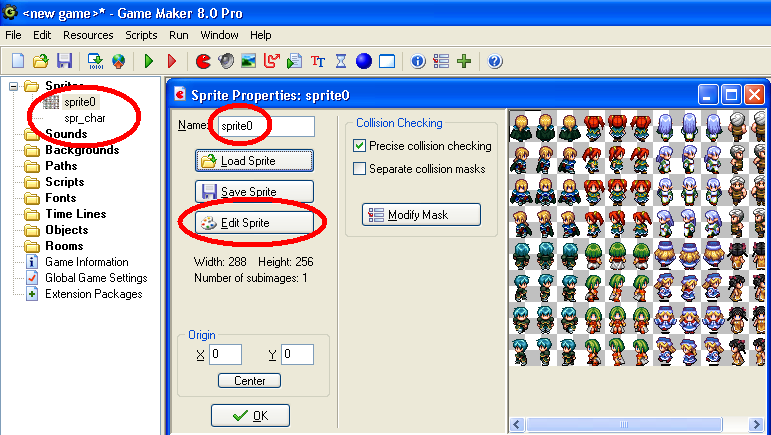Create a room with blue rectangle icon
Screen dimensions: 771x435
click(x=387, y=61)
